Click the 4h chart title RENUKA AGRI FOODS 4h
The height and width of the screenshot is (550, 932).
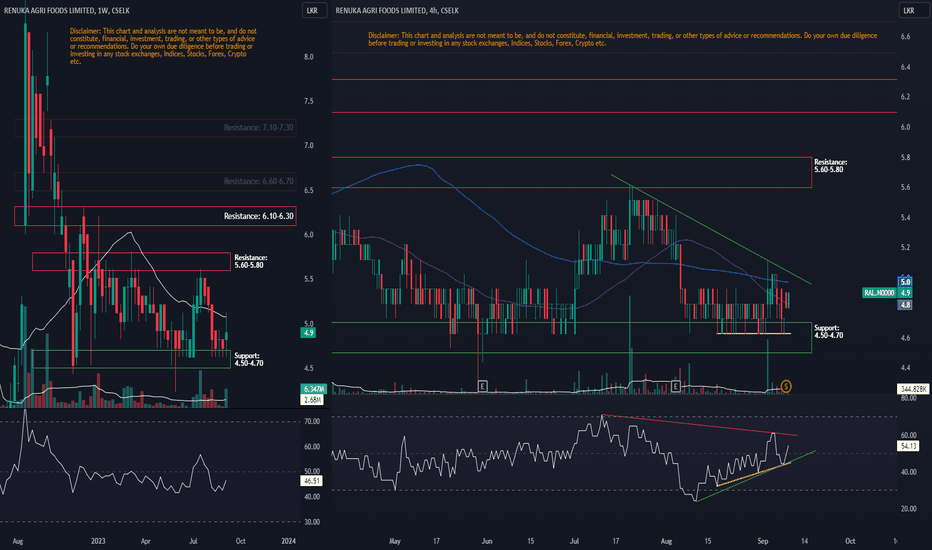click(x=397, y=10)
